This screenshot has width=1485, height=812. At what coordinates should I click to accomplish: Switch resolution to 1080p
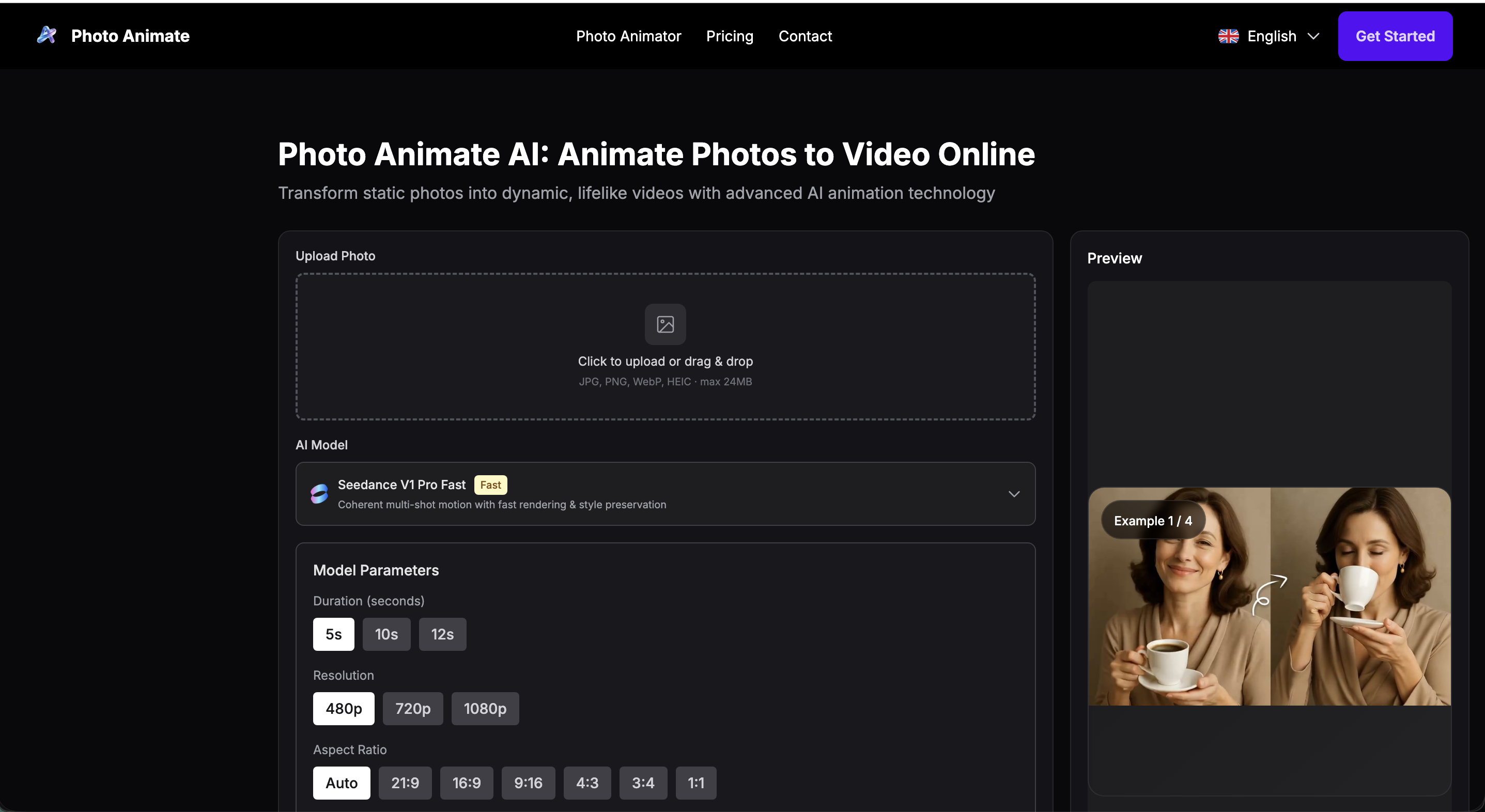(484, 708)
